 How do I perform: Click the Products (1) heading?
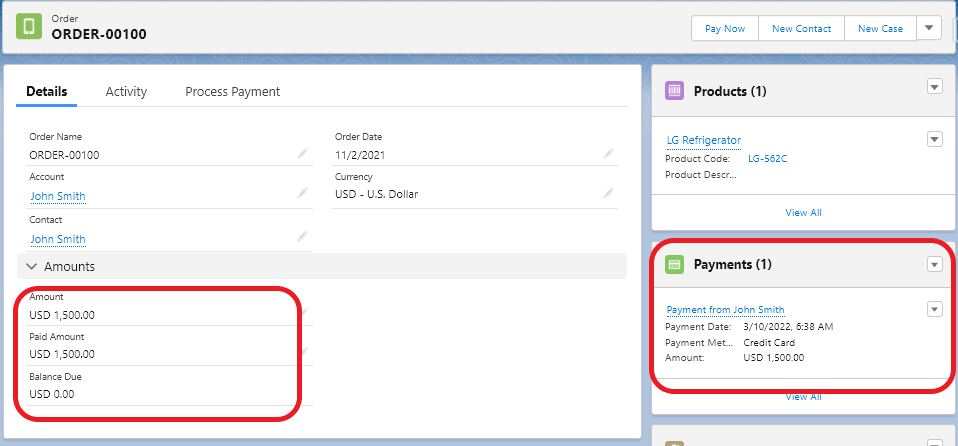click(730, 91)
